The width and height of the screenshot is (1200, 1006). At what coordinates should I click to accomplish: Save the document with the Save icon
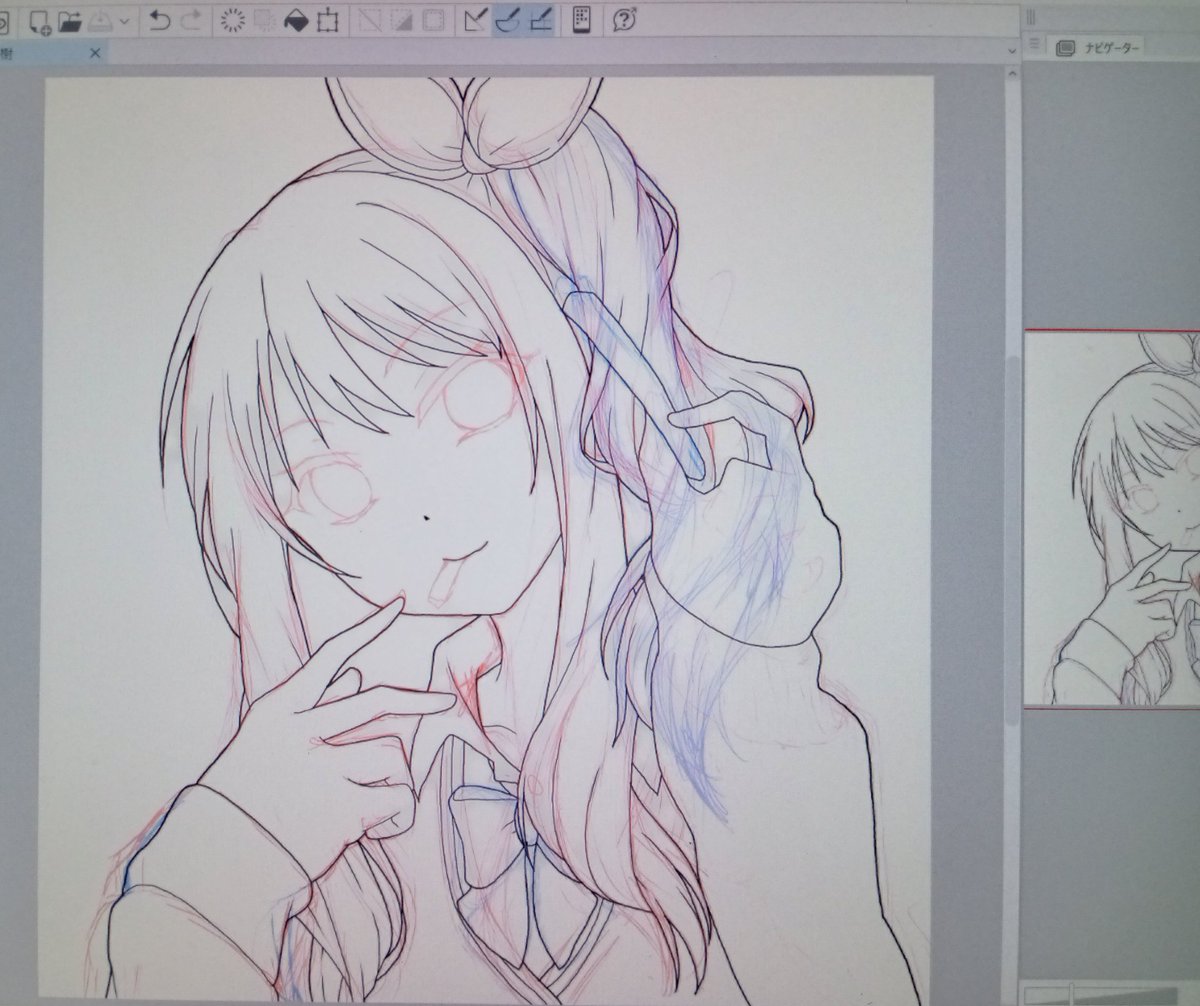(99, 20)
